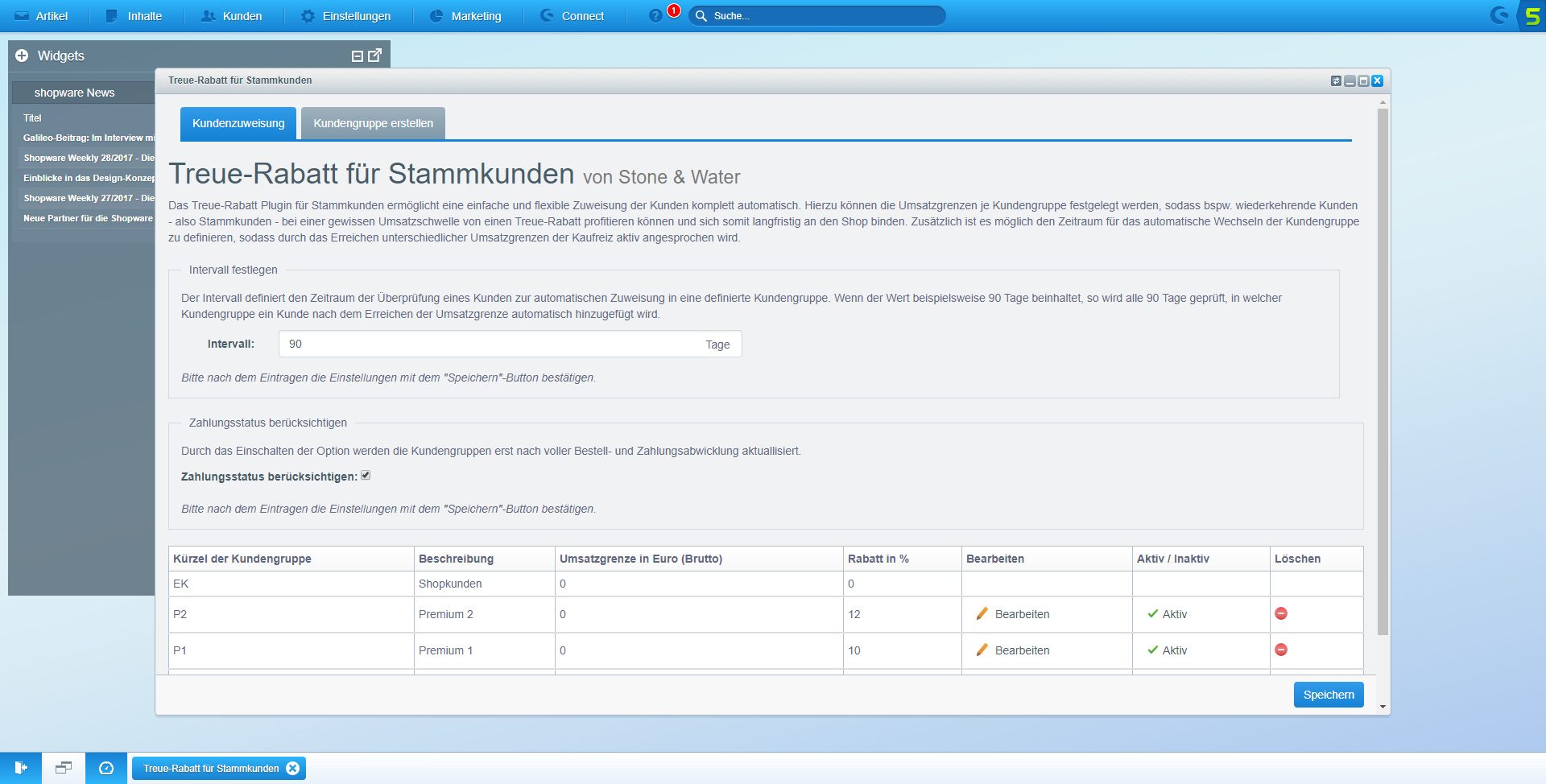Click the logout door icon in taskbar

pyautogui.click(x=21, y=768)
